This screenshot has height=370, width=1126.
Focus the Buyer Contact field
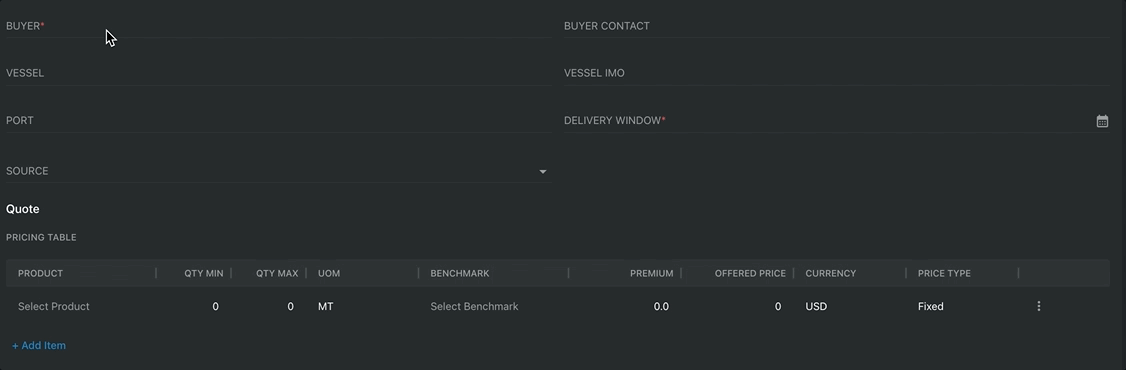[x=837, y=26]
